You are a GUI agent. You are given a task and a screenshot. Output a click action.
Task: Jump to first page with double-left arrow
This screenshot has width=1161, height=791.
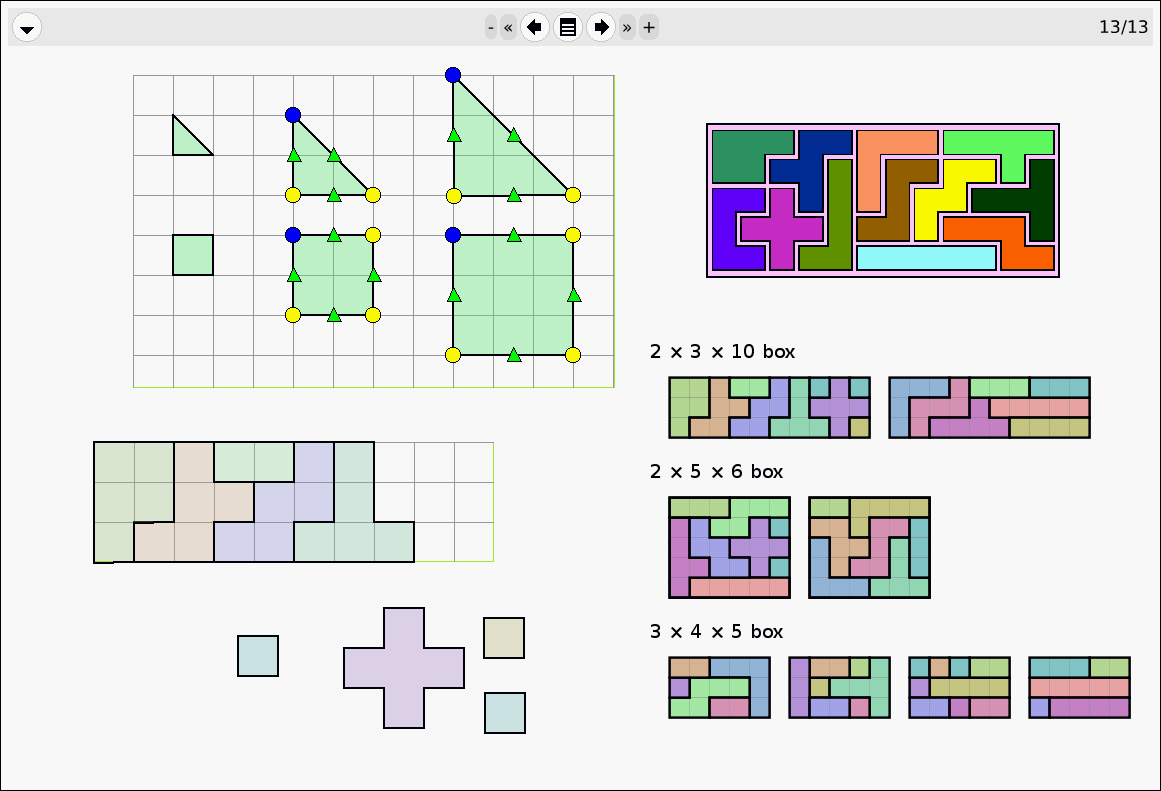(508, 28)
